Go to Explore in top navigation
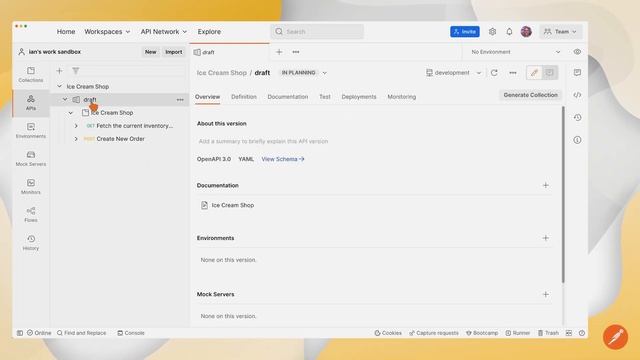Viewport: 640px width, 360px height. (209, 31)
